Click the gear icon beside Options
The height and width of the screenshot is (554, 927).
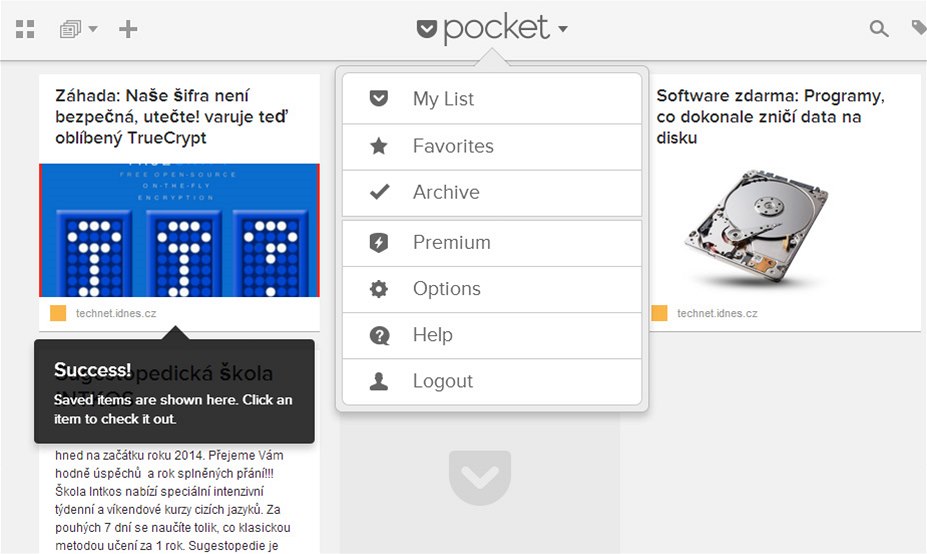pyautogui.click(x=379, y=289)
